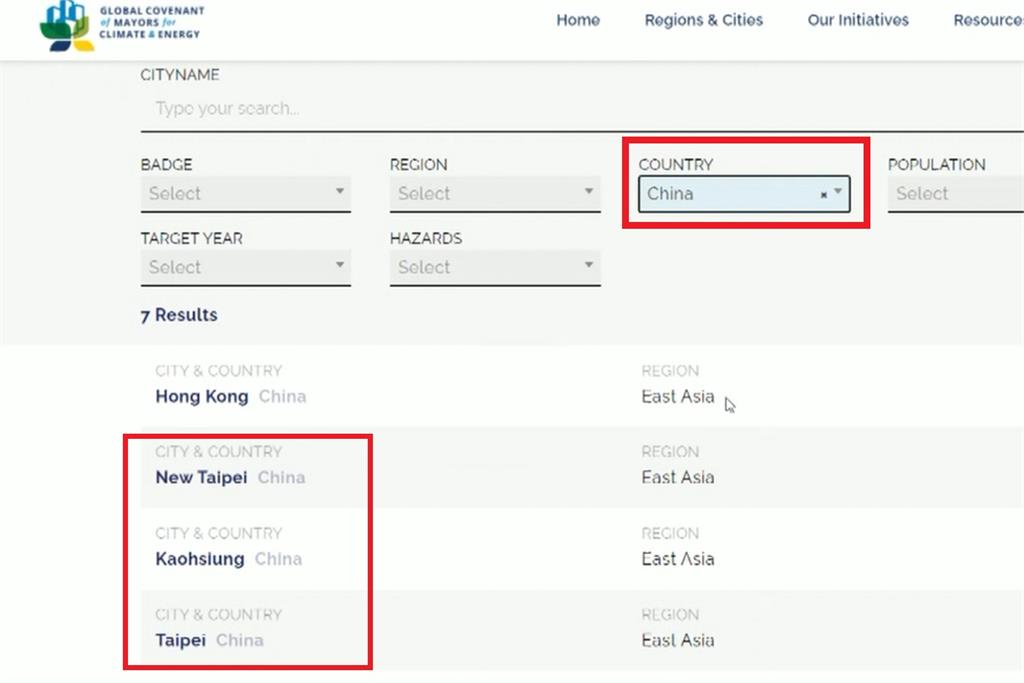Screen dimensions: 1024x683
Task: Click the China label beside New Taipei
Action: click(x=281, y=477)
